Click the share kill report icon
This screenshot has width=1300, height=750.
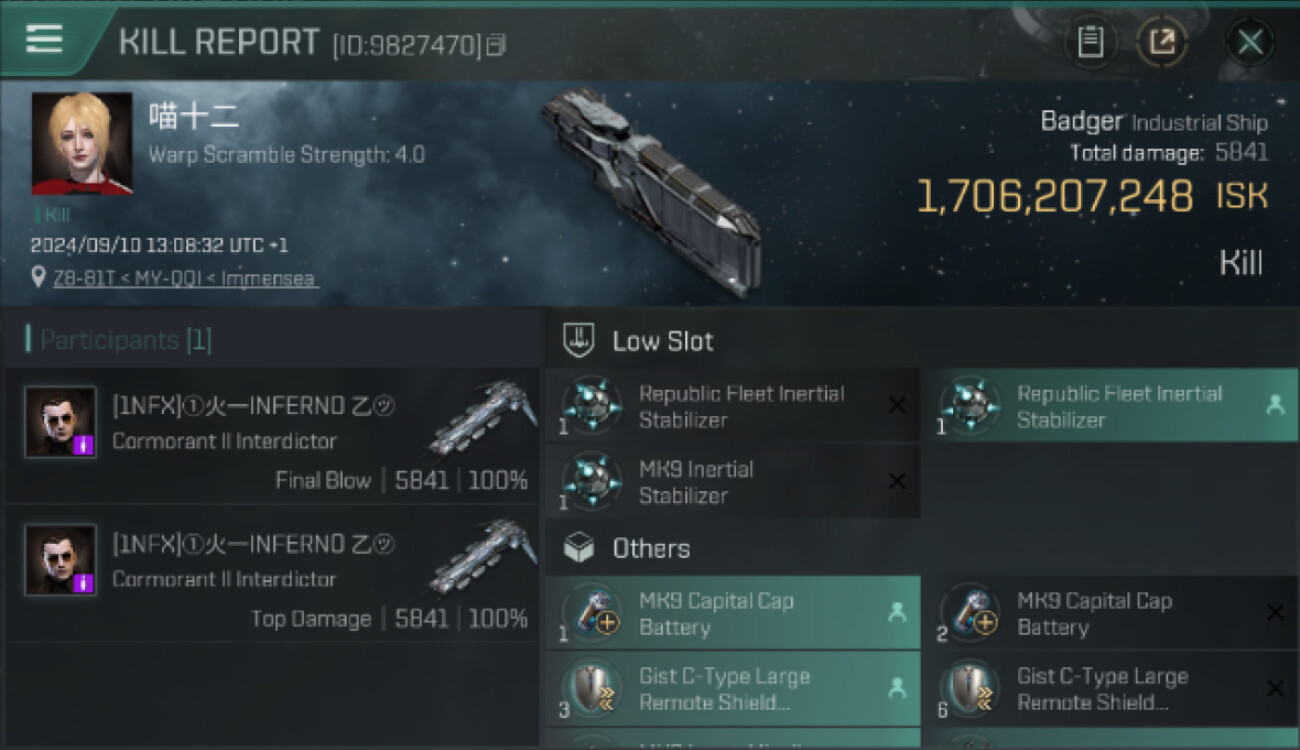[x=1161, y=42]
